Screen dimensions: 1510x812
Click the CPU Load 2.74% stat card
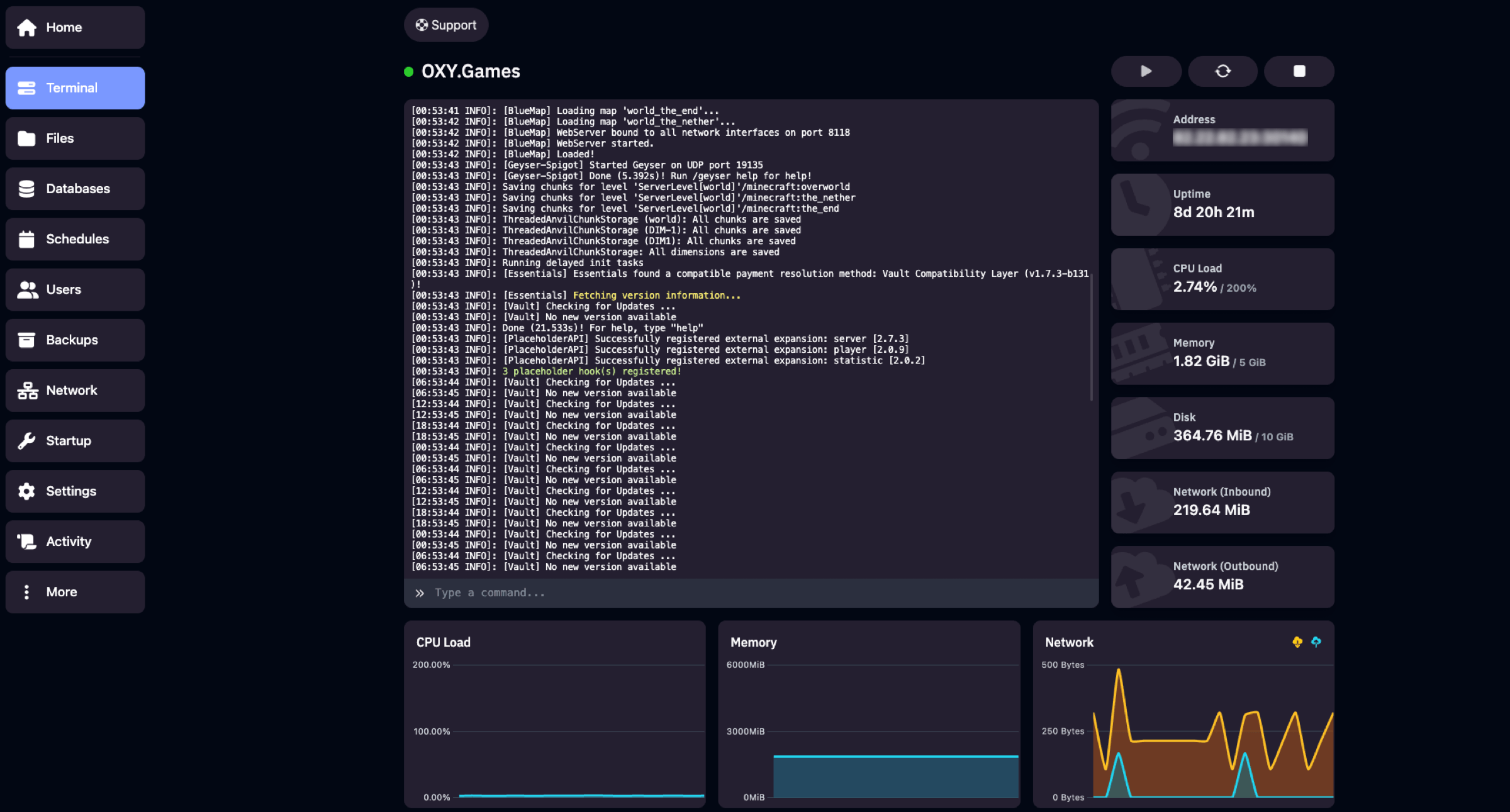[1222, 279]
